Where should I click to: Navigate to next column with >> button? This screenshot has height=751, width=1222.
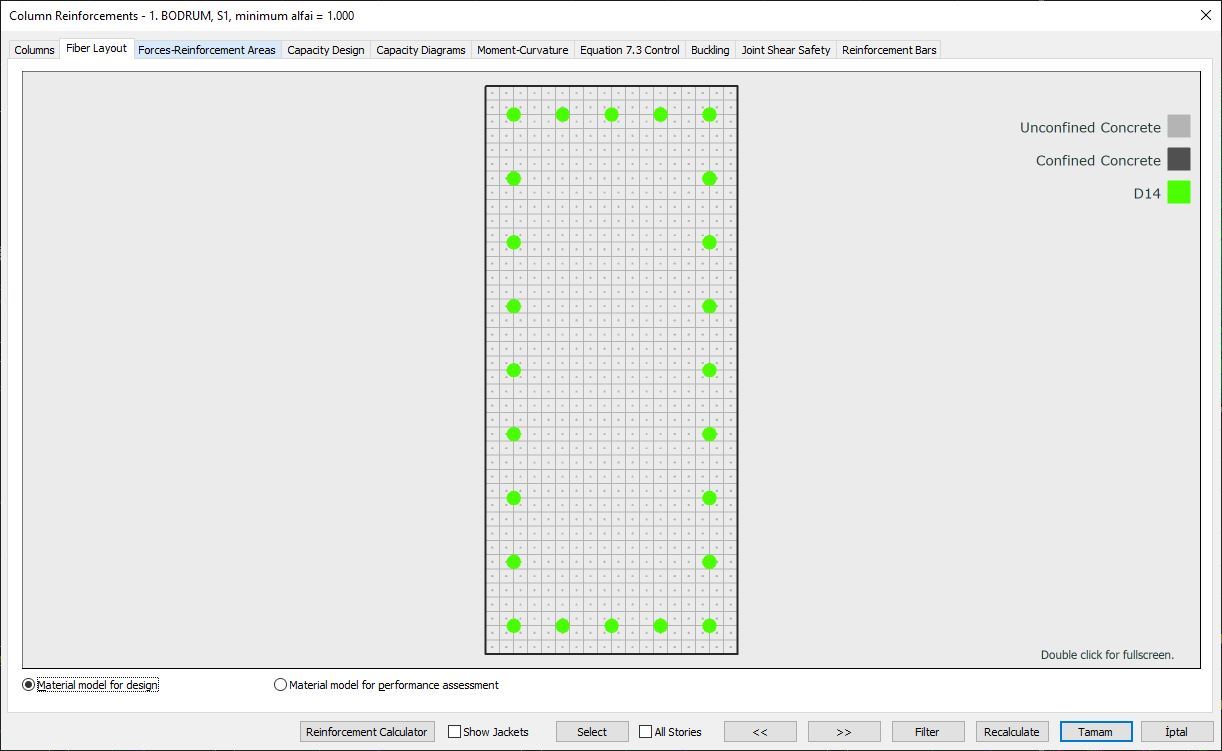coord(843,731)
